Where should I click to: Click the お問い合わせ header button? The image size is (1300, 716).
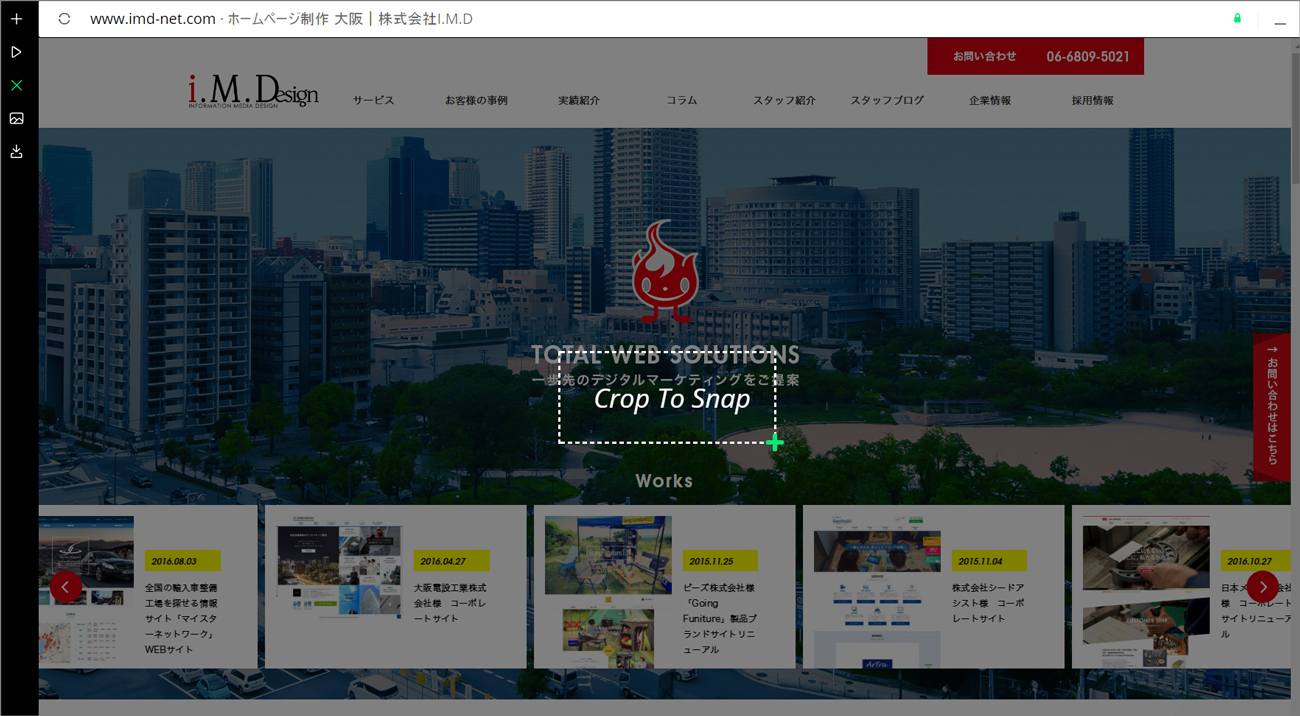[984, 56]
